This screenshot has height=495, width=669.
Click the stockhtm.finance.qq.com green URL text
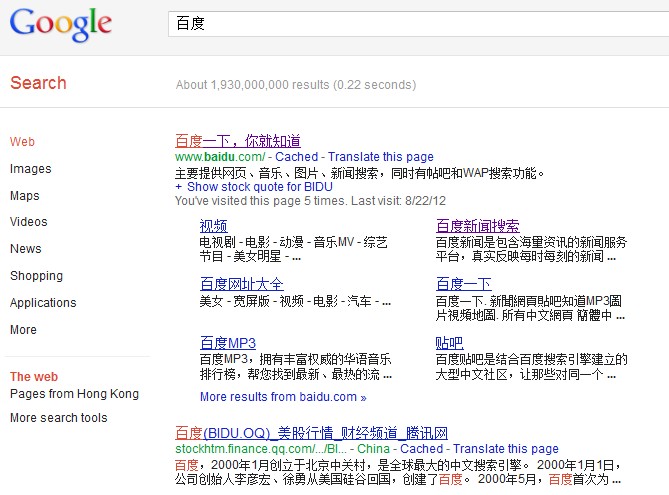[261, 449]
